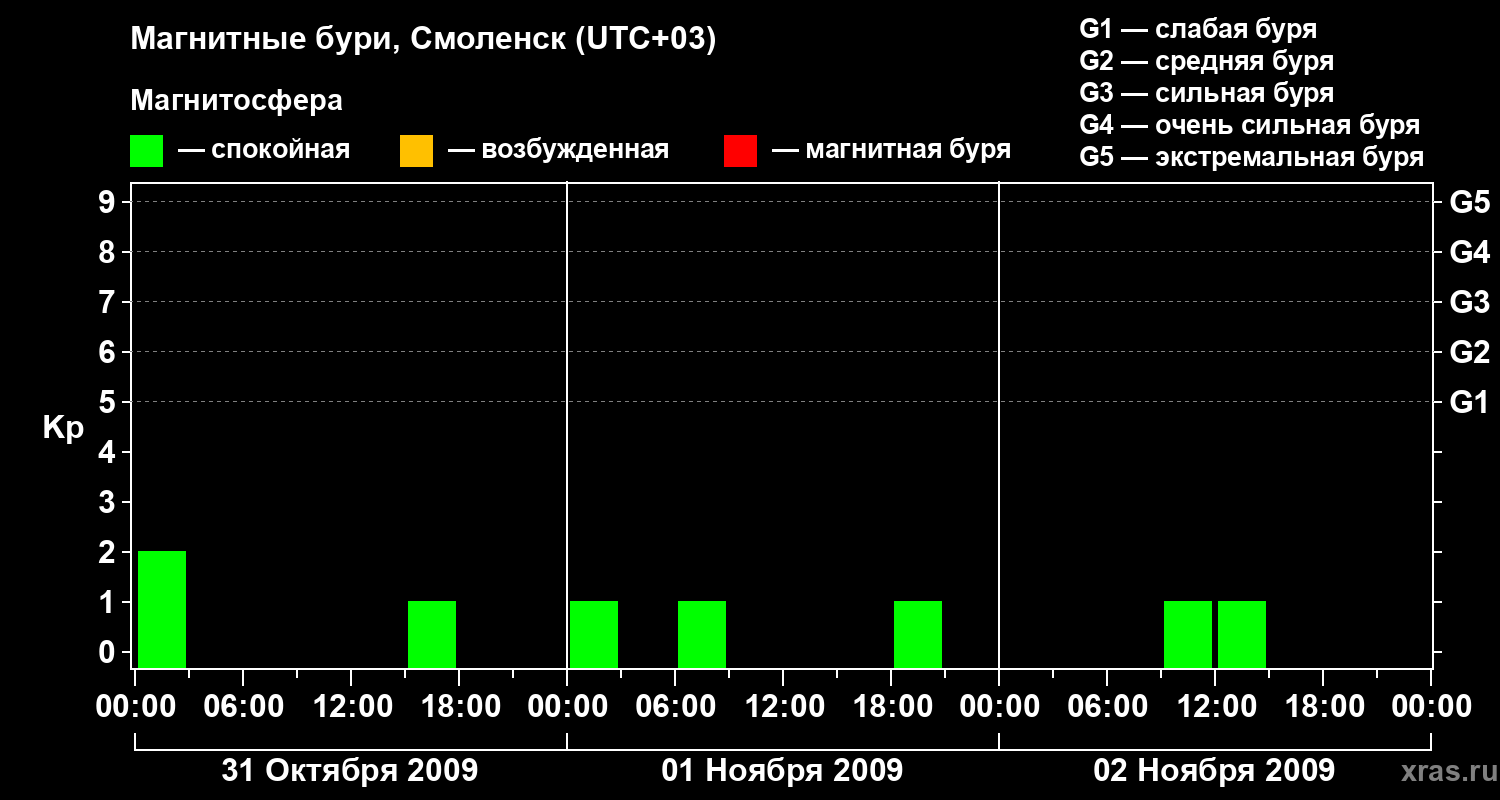Viewport: 1500px width, 800px height.
Task: Click the 18:00 tick label under 02 November
Action: pyautogui.click(x=1323, y=707)
